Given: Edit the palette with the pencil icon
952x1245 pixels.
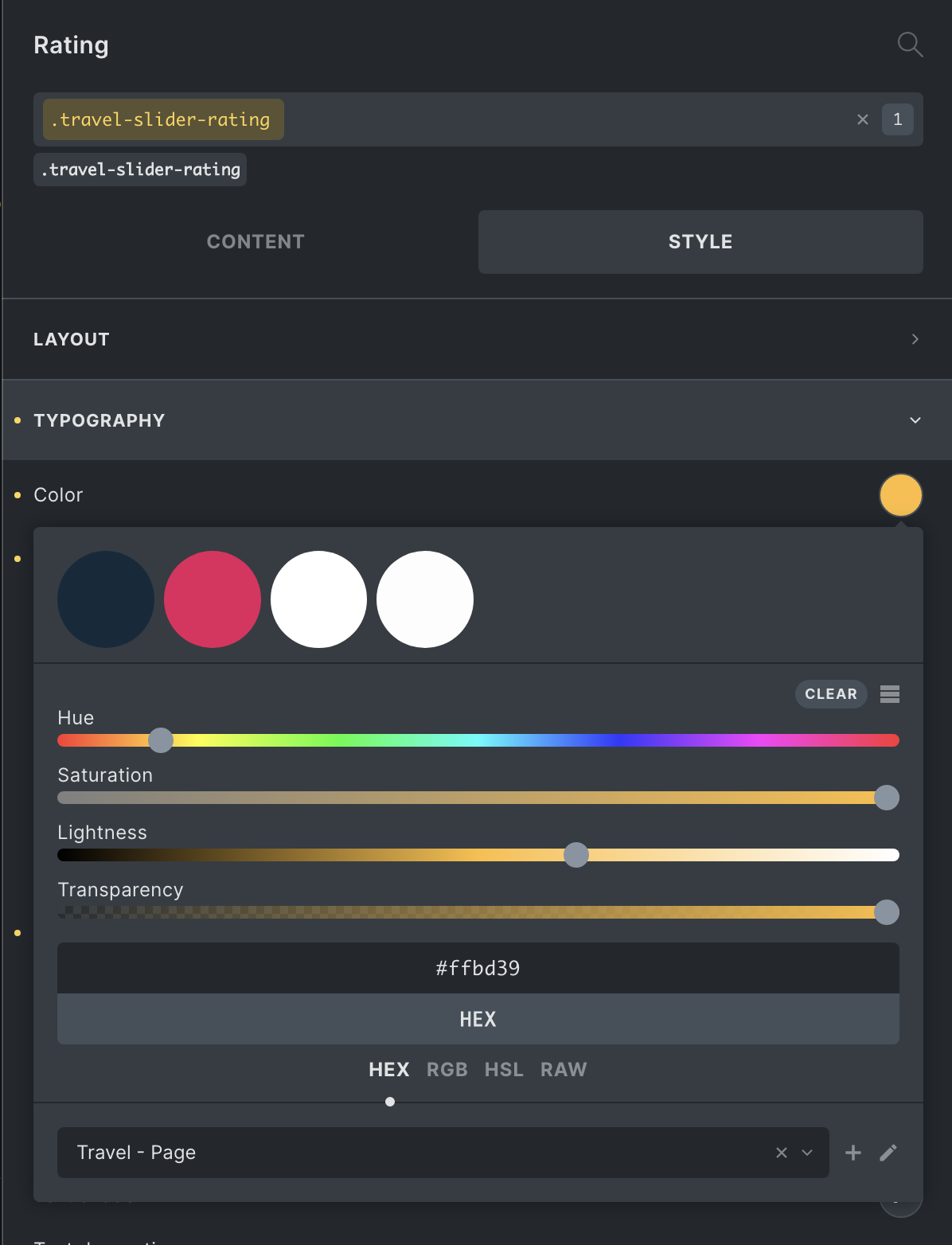Looking at the screenshot, I should pyautogui.click(x=888, y=1153).
